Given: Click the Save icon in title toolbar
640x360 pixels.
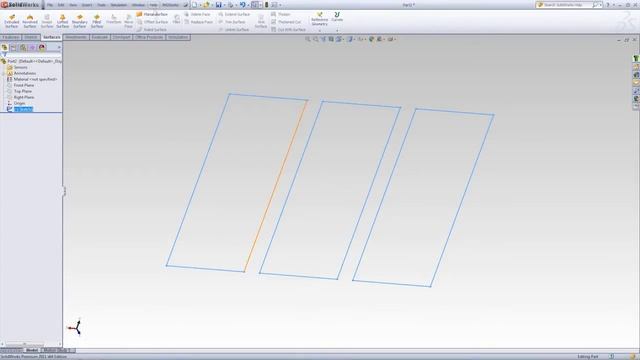Looking at the screenshot, I should (218, 5).
